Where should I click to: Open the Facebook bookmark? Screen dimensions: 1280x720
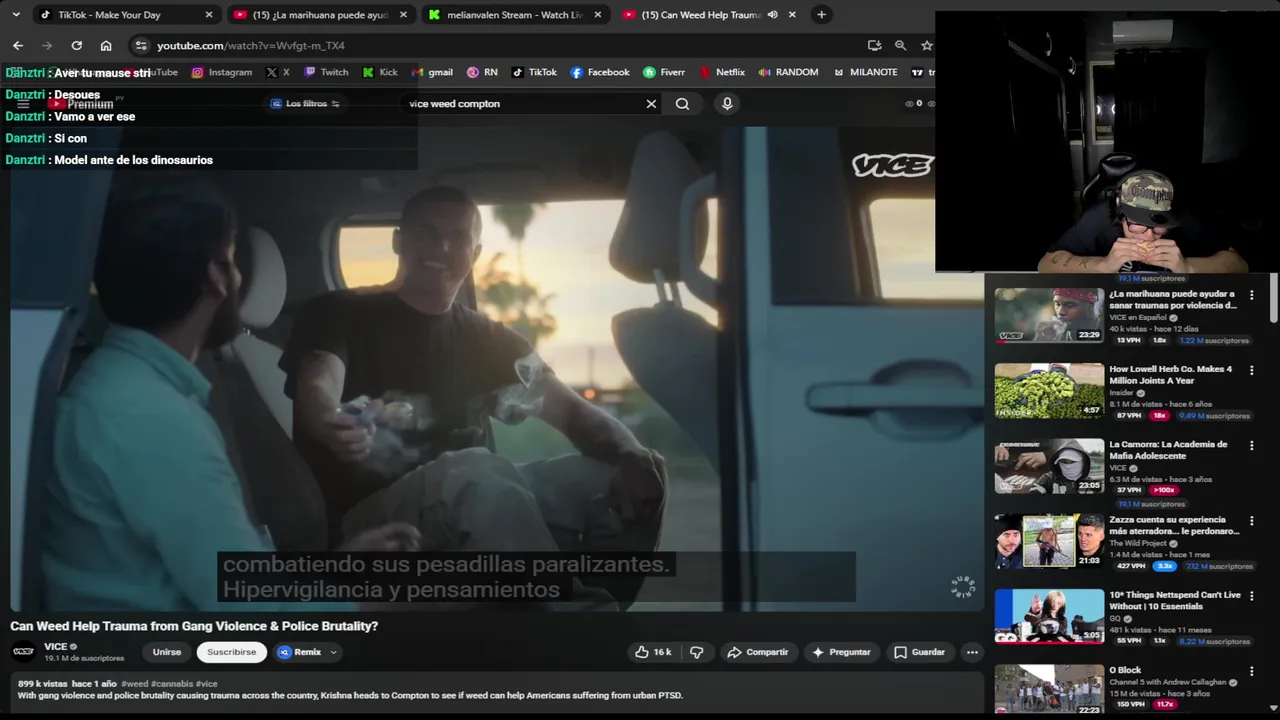[x=600, y=72]
